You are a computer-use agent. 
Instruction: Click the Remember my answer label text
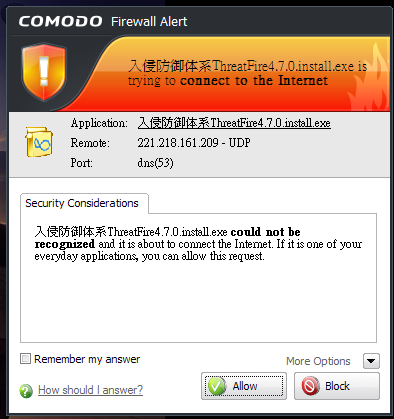(87, 359)
